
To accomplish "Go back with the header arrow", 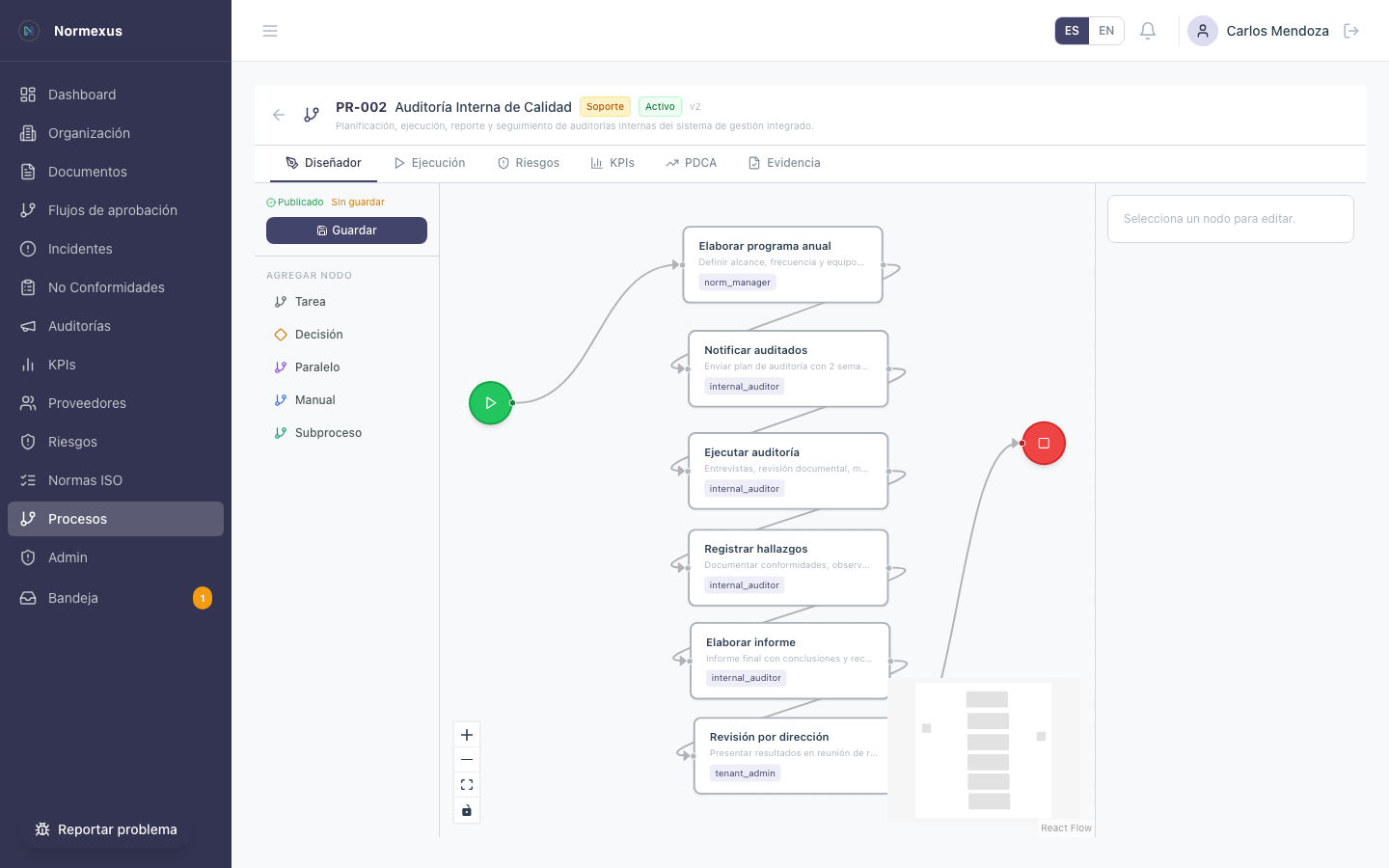I will (279, 114).
